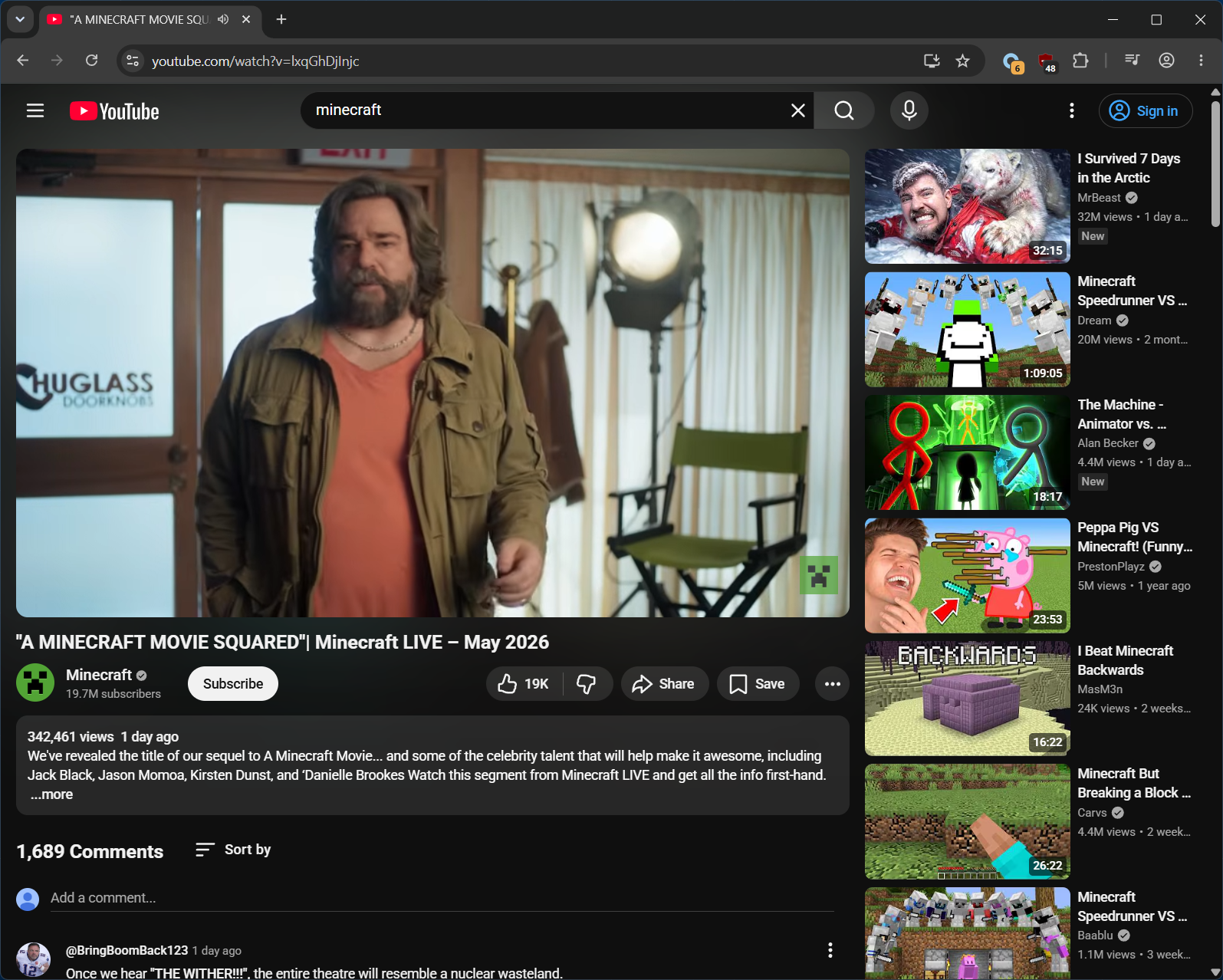This screenshot has height=980, width=1223.
Task: Open I Beat Minecraft Backwards thumbnail
Action: (x=968, y=699)
